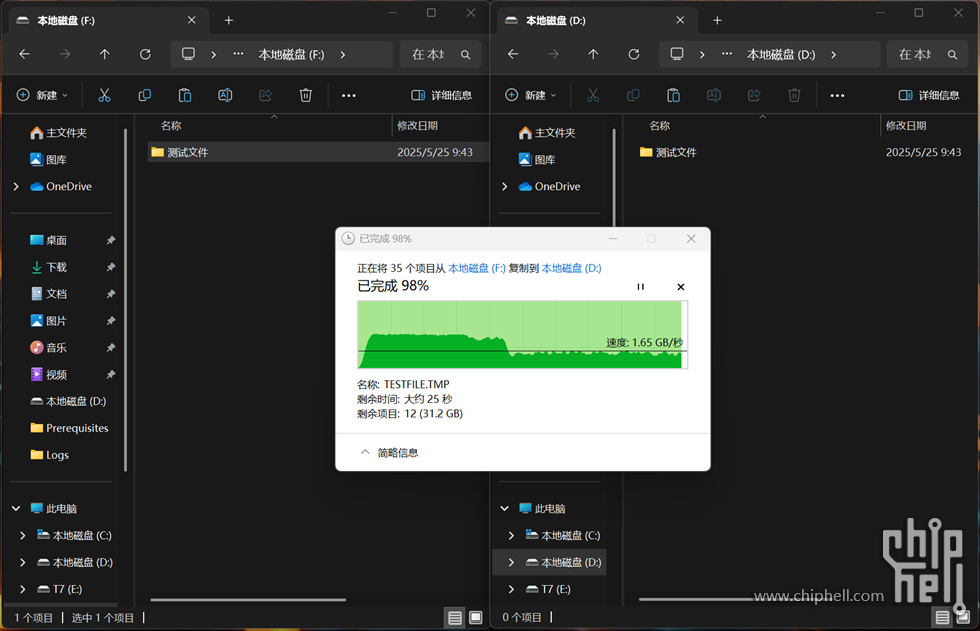Click 本地磁盘 (F:) link in copy dialog
Image resolution: width=980 pixels, height=631 pixels.
(477, 268)
